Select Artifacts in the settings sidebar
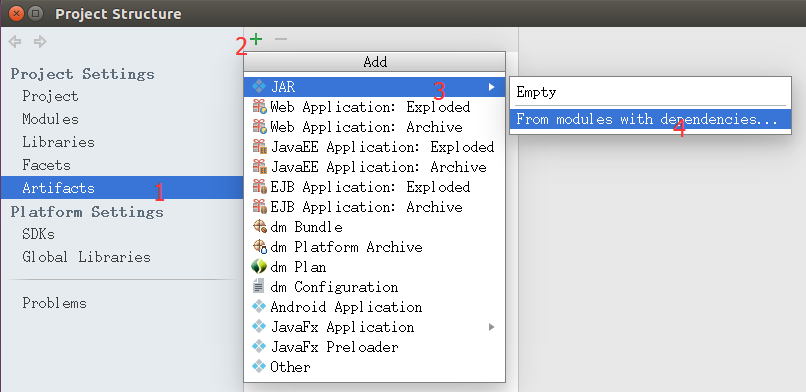The height and width of the screenshot is (392, 806). click(x=122, y=188)
